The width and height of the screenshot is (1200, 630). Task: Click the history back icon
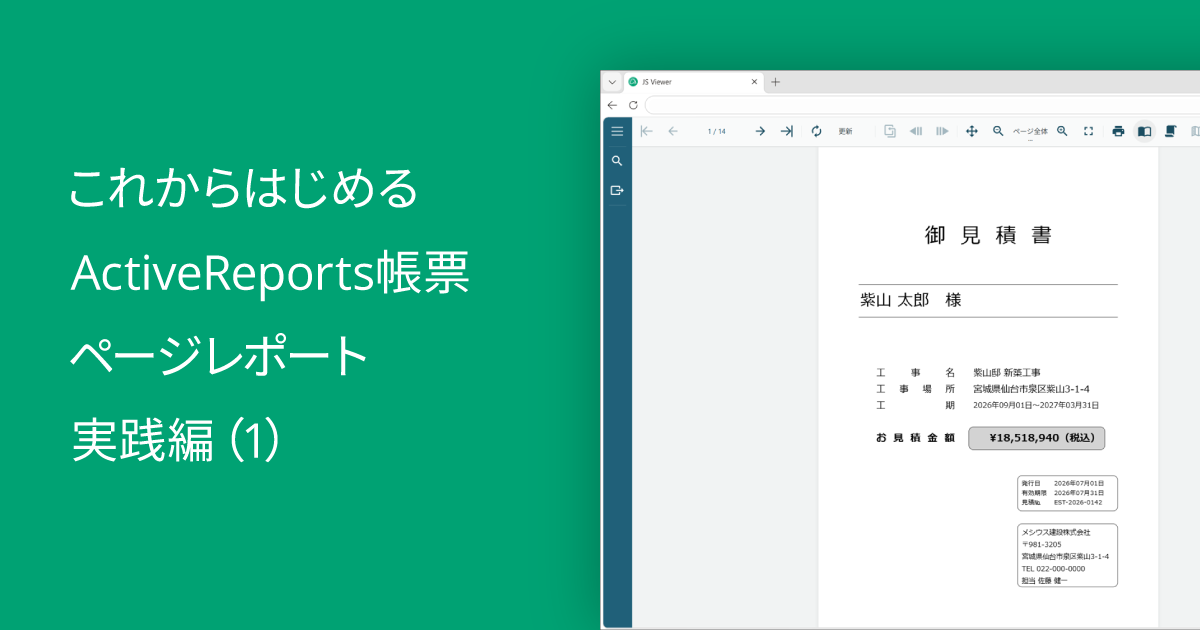click(915, 131)
